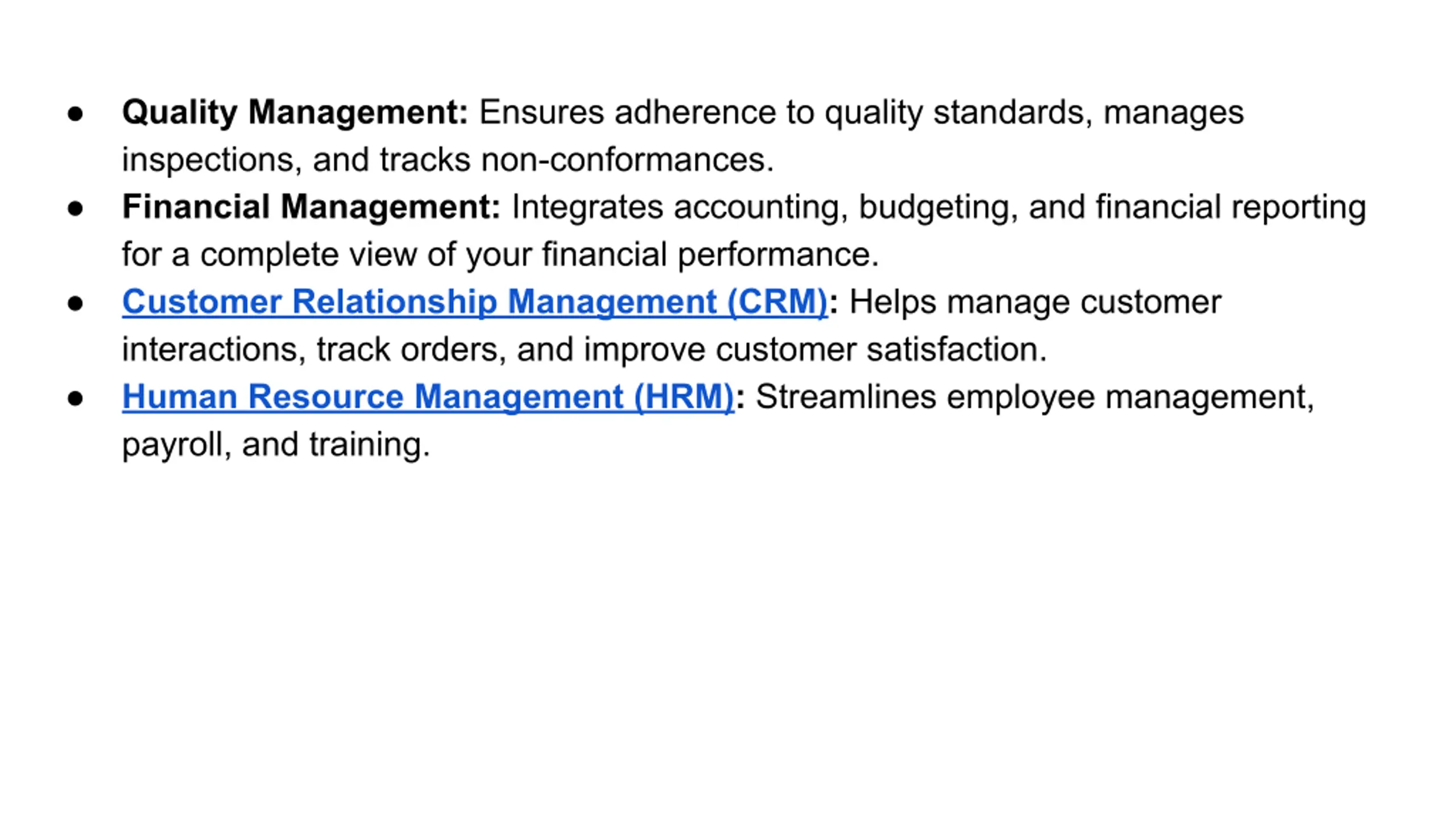Click the line about your financial performance

point(500,255)
